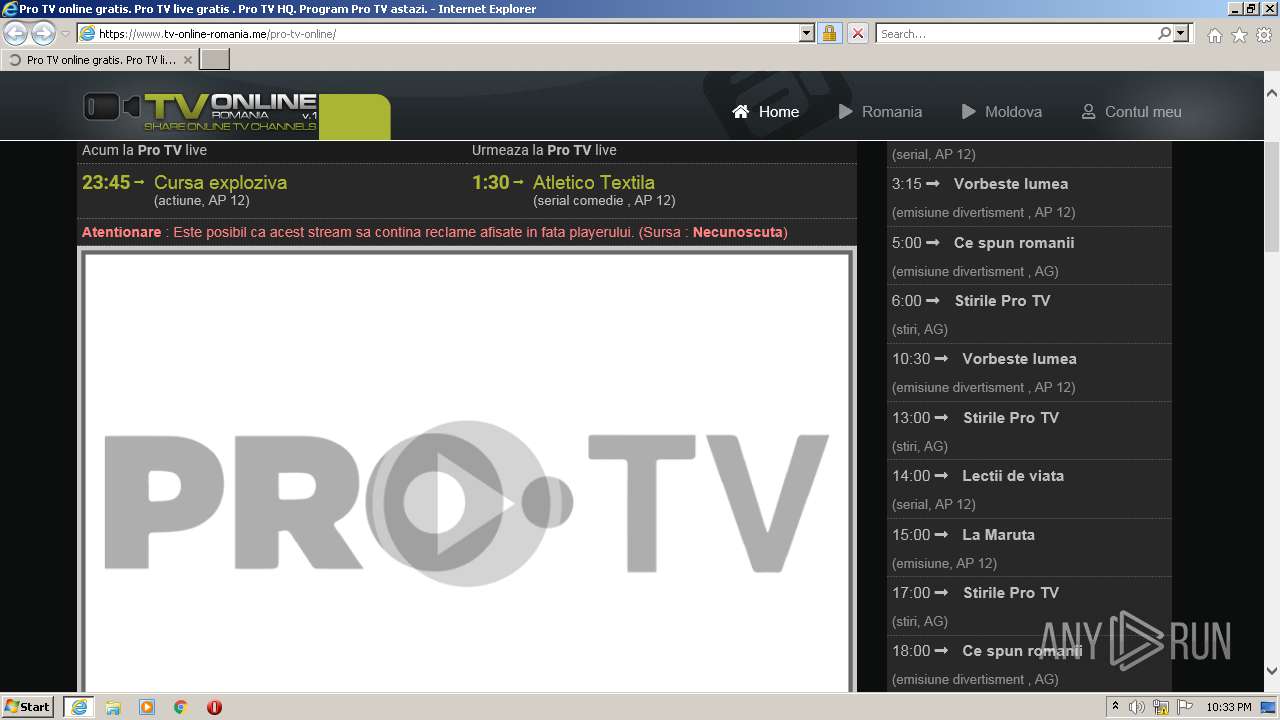Click the 23:45 current program time

pos(106,182)
